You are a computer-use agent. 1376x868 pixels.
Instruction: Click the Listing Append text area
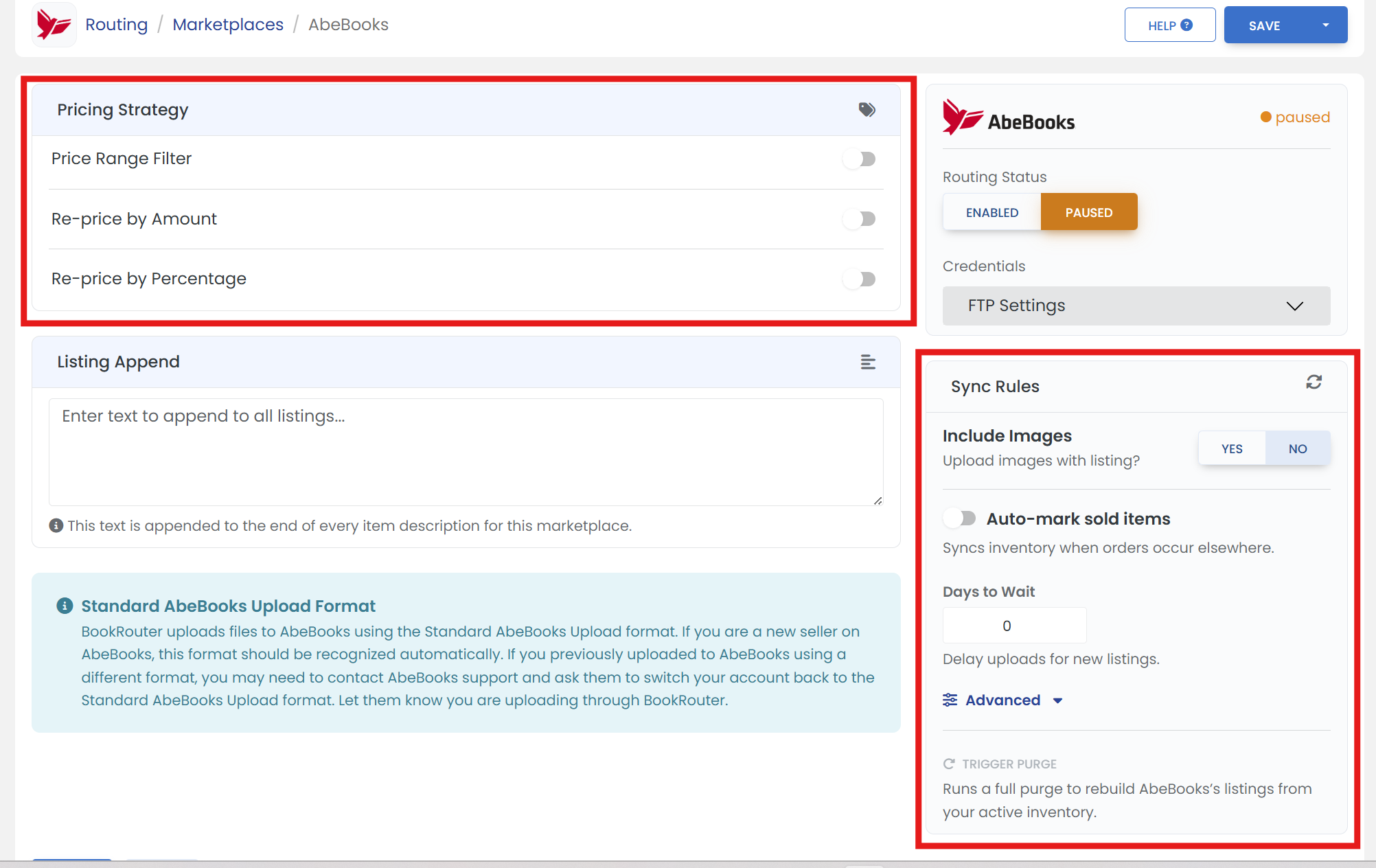click(466, 452)
